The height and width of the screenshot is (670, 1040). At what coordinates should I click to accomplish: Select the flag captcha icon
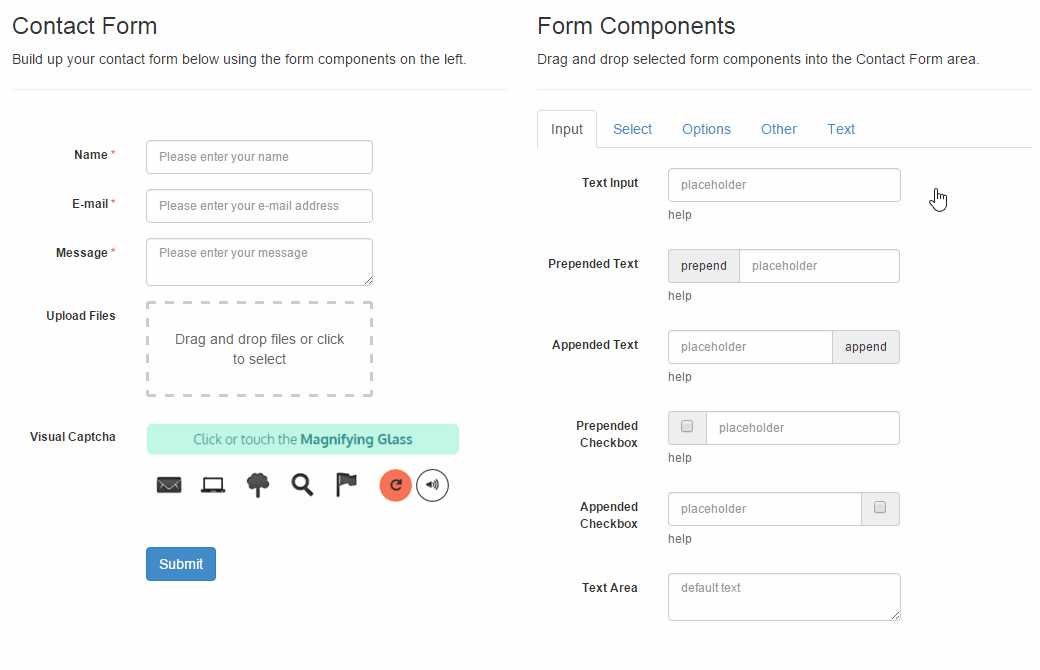(x=345, y=485)
